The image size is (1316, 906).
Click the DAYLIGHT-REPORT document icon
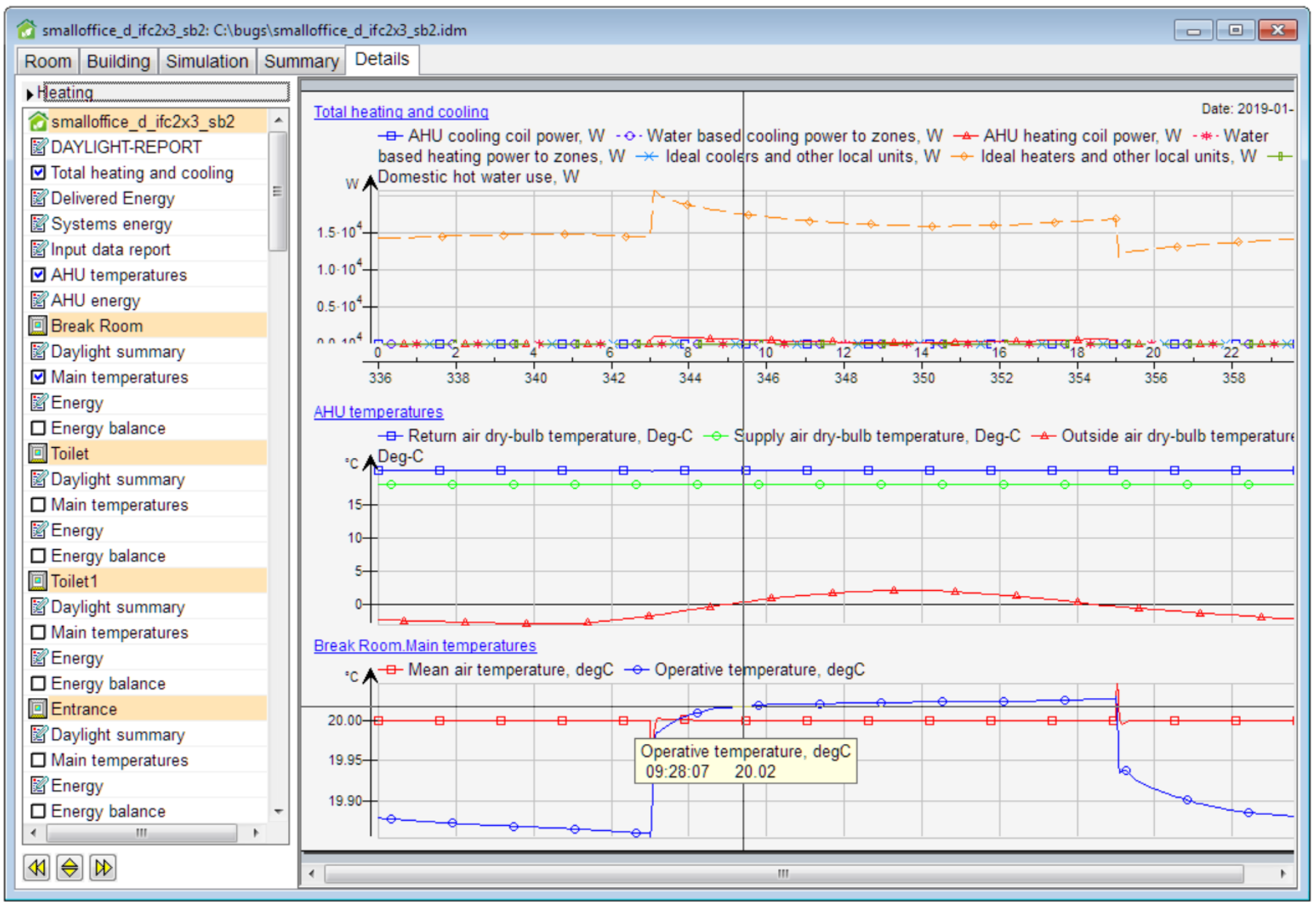[x=39, y=147]
